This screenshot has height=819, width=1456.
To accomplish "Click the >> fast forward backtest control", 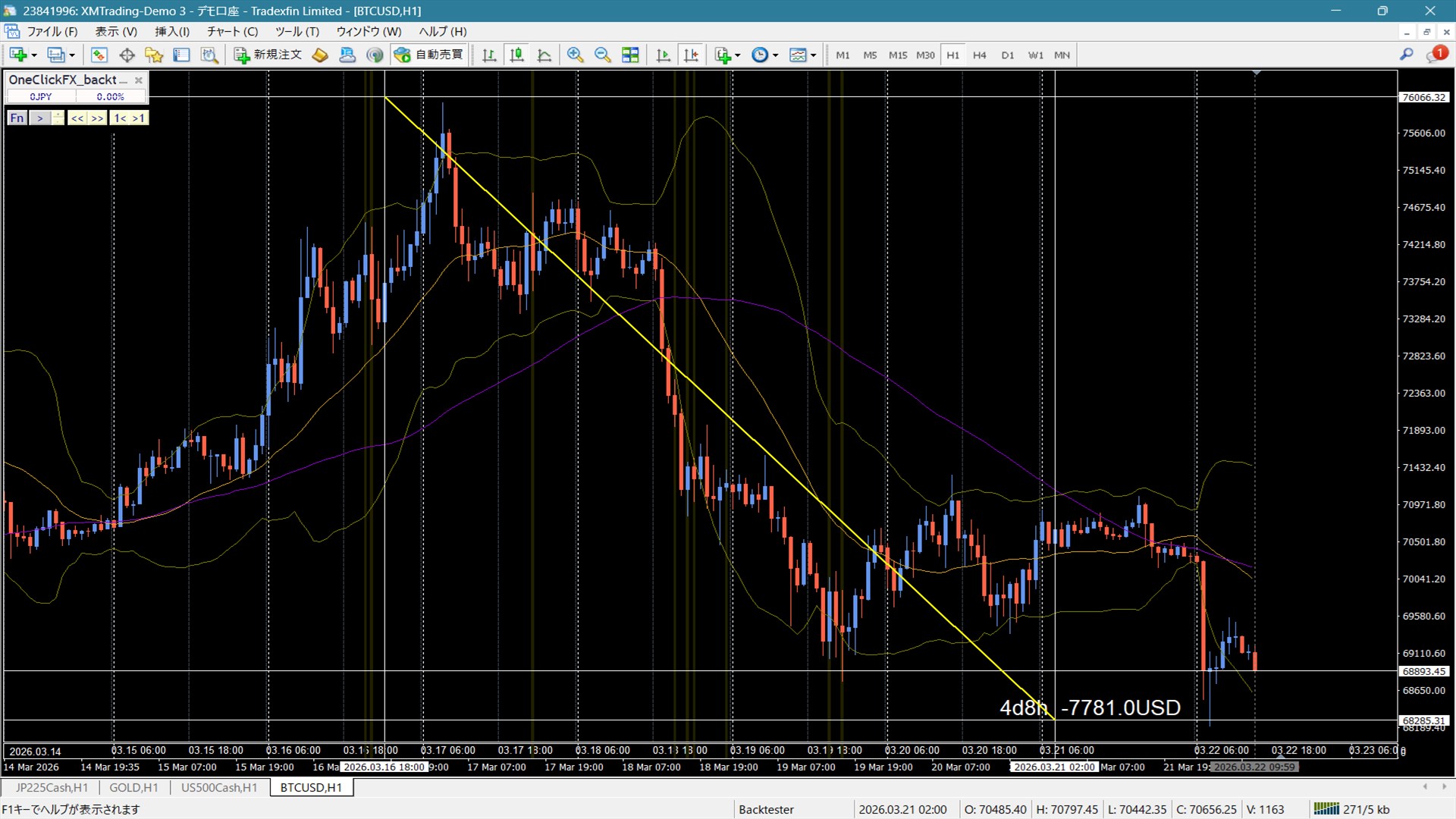I will [97, 118].
